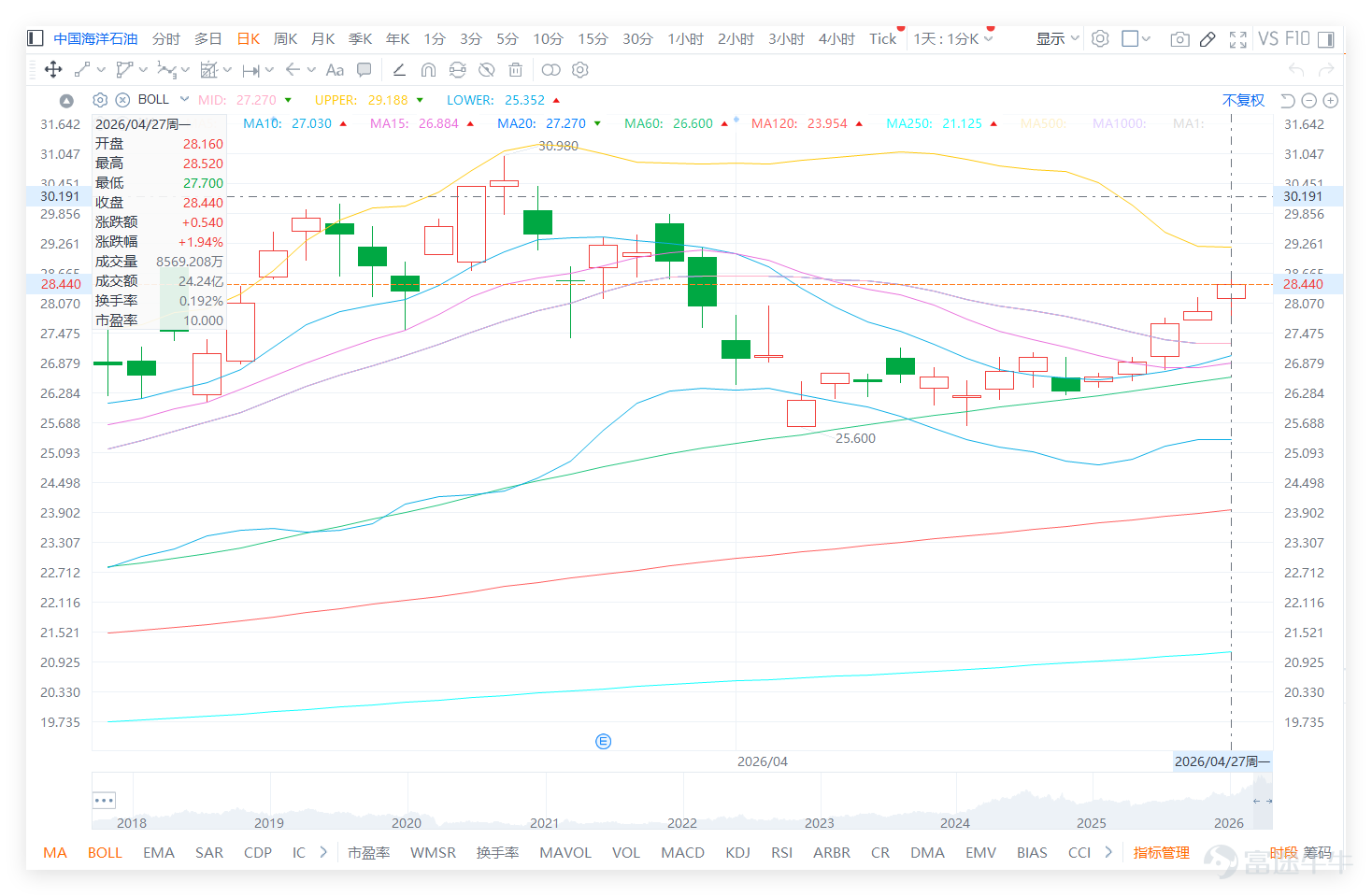Open the BOLL indicator dropdown
This screenshot has width=1372, height=896.
(x=184, y=100)
